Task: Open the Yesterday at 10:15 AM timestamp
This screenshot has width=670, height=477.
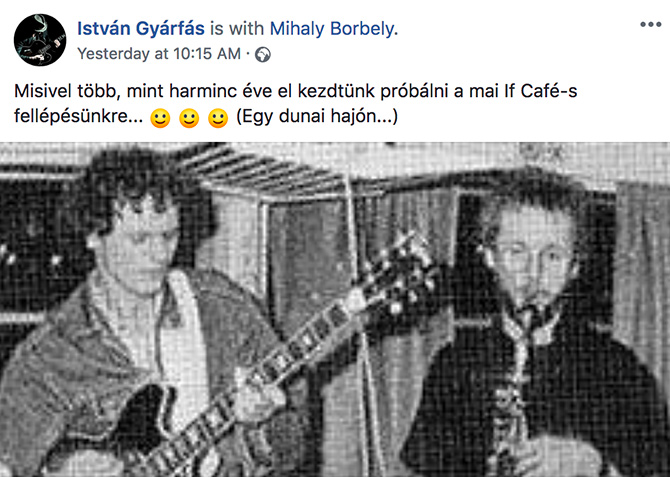Action: [159, 54]
